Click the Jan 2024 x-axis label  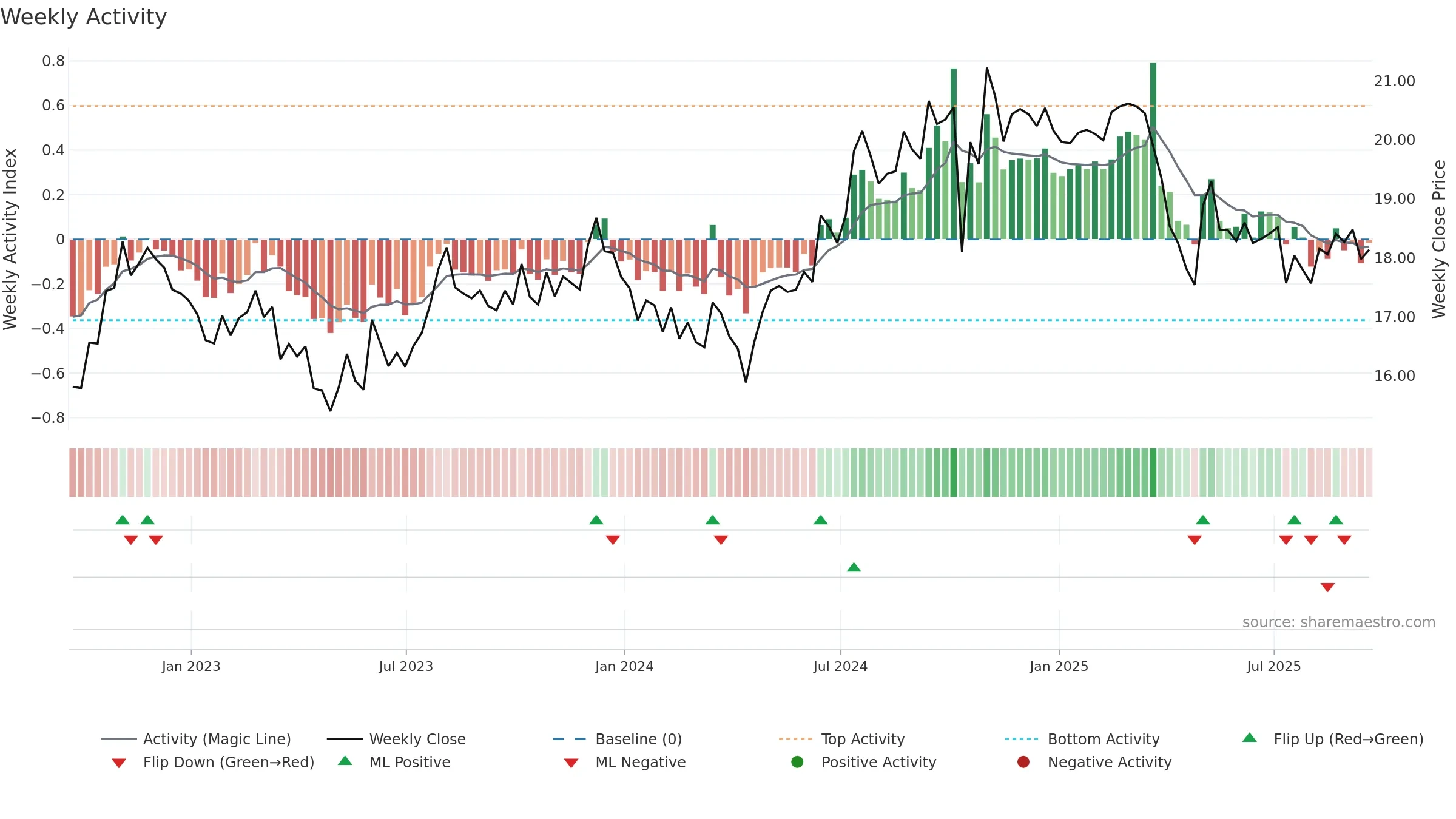coord(624,667)
